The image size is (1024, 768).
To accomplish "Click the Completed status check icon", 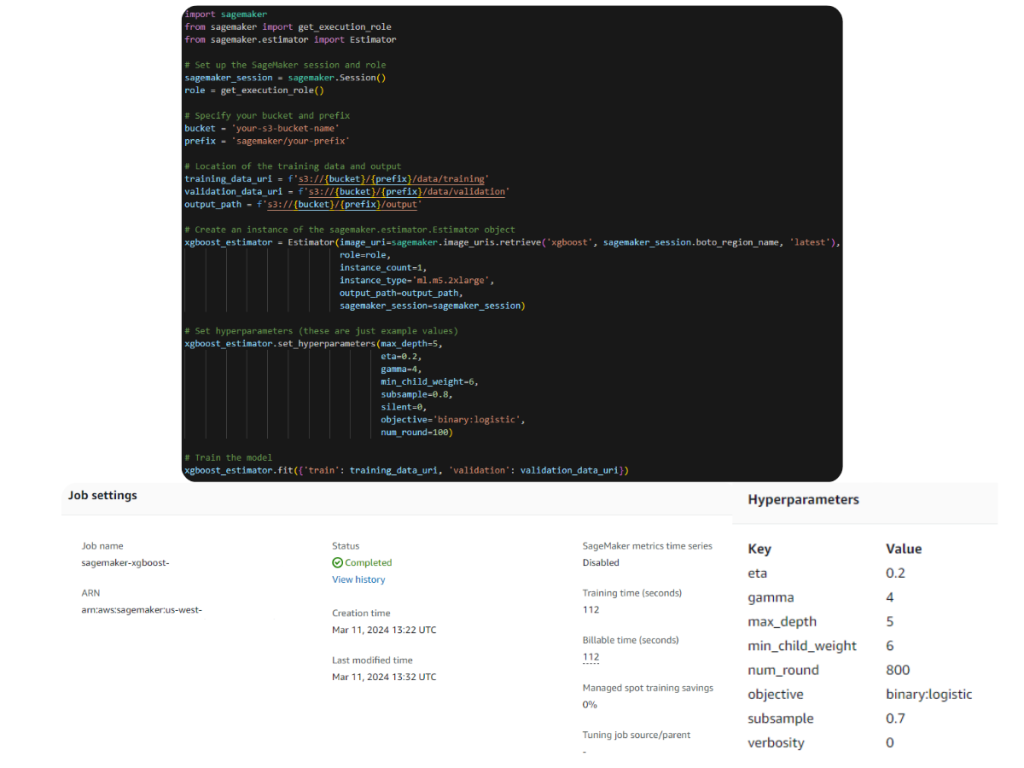I will [338, 562].
